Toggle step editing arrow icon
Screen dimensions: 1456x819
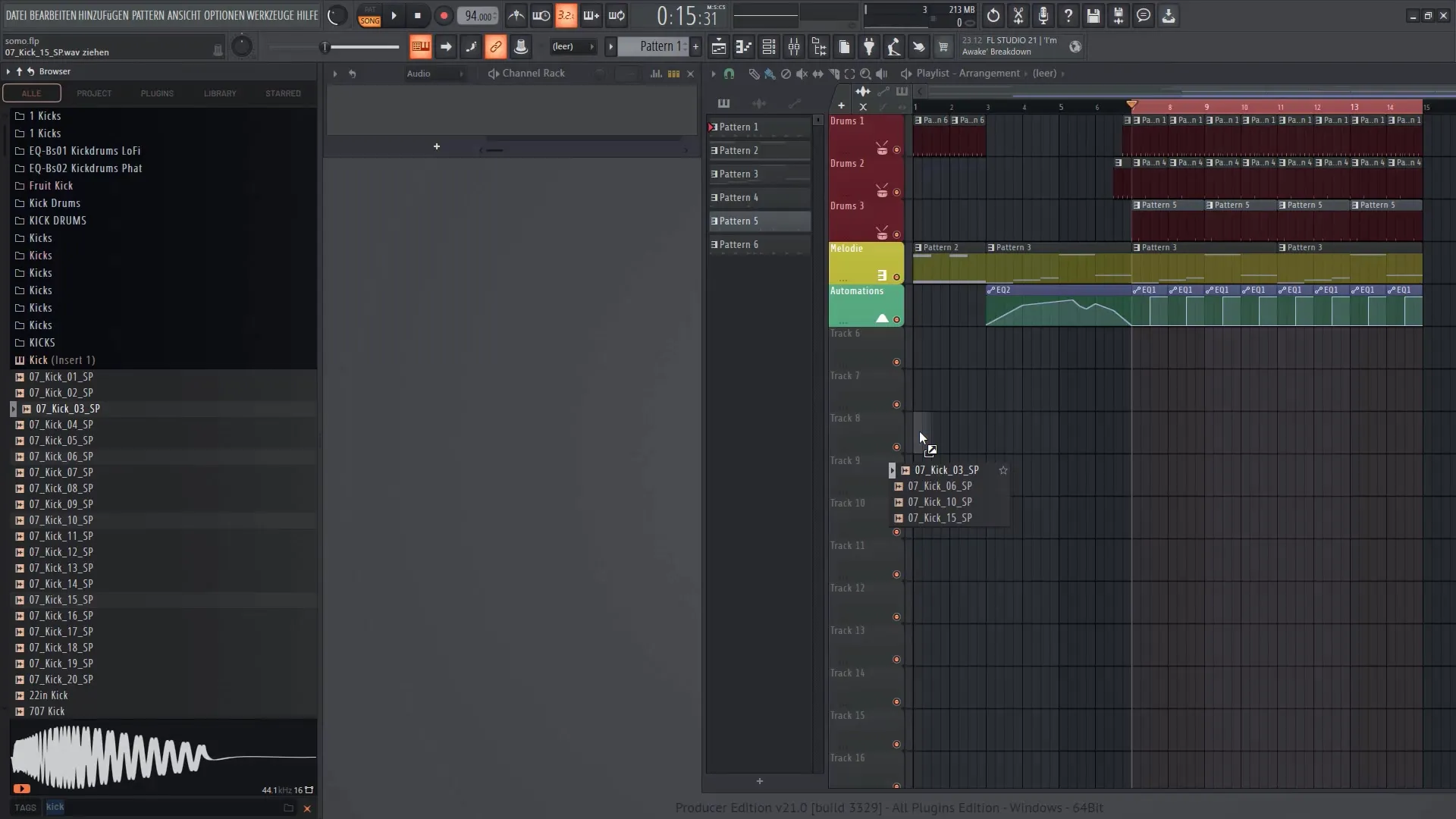click(x=446, y=47)
